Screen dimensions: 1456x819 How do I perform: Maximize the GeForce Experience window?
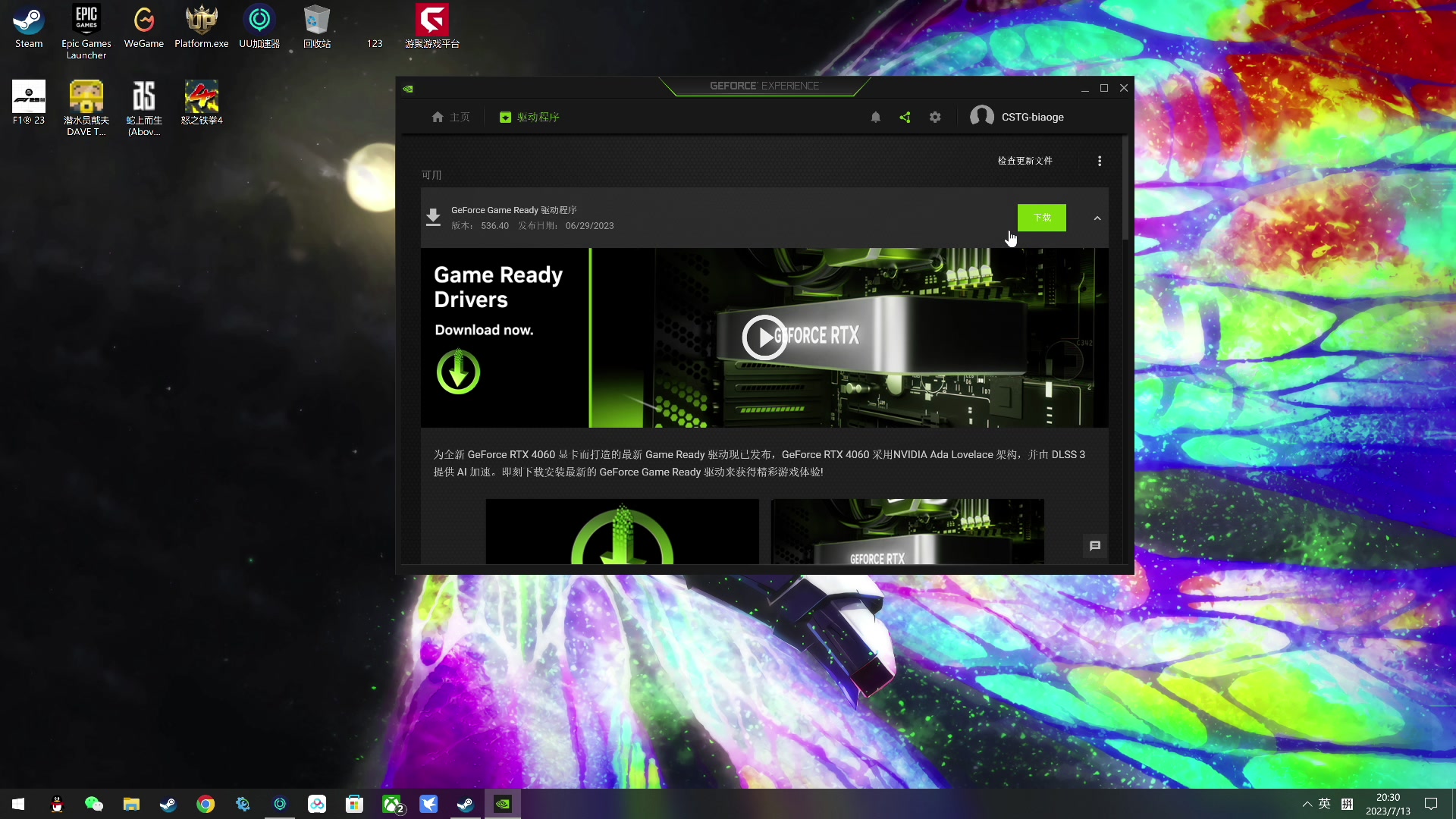[1104, 88]
